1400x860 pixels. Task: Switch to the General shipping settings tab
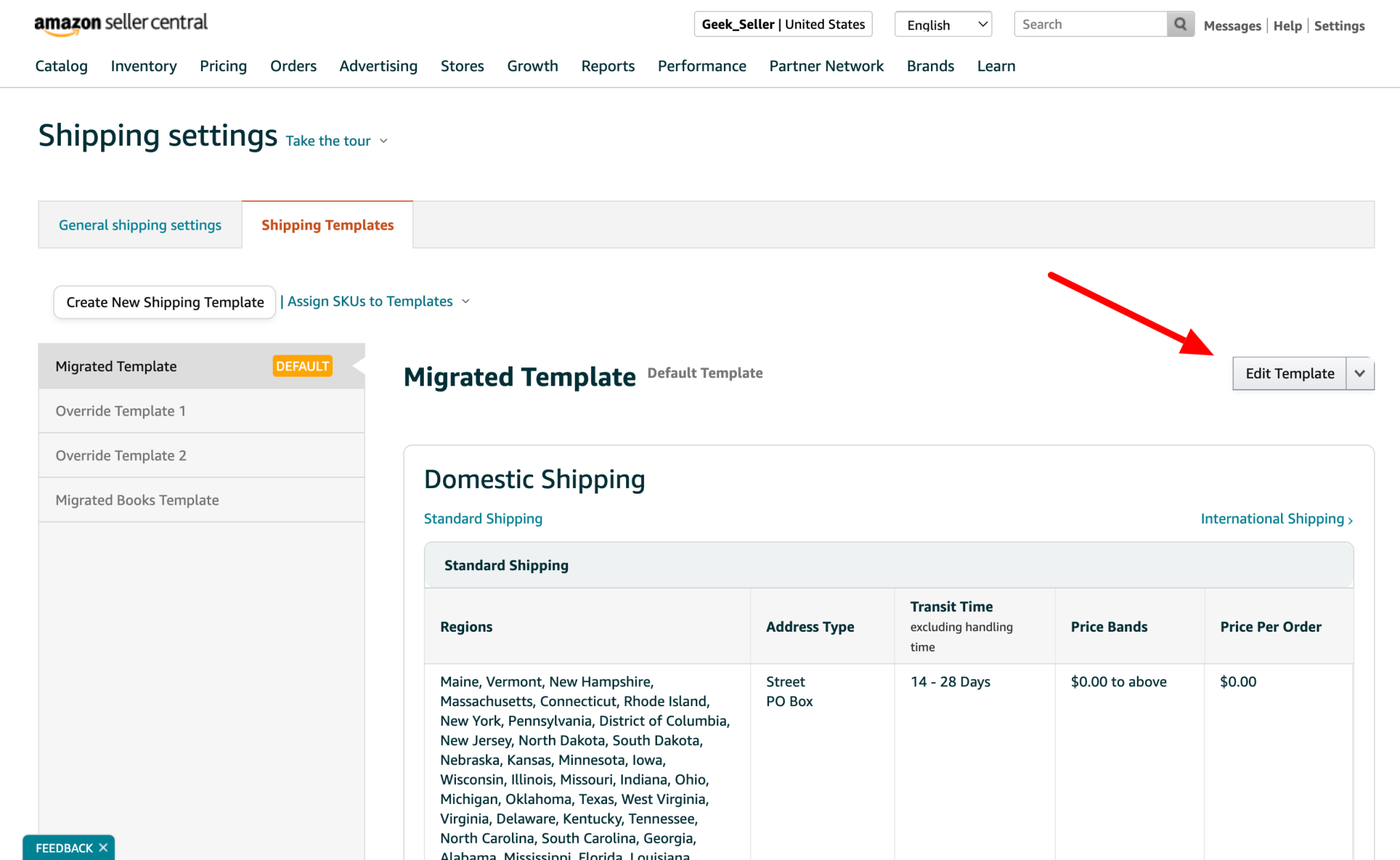pos(139,224)
